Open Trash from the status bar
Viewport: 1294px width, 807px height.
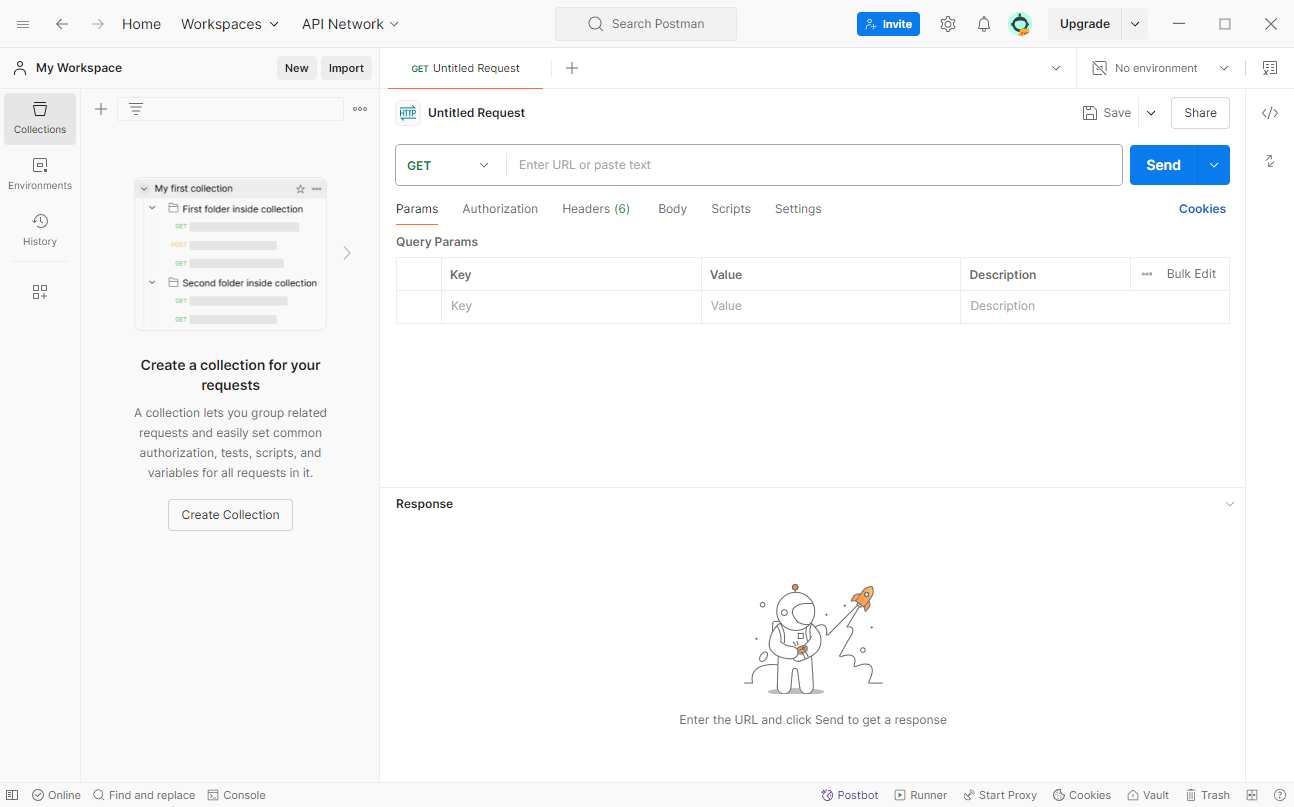coord(1208,795)
